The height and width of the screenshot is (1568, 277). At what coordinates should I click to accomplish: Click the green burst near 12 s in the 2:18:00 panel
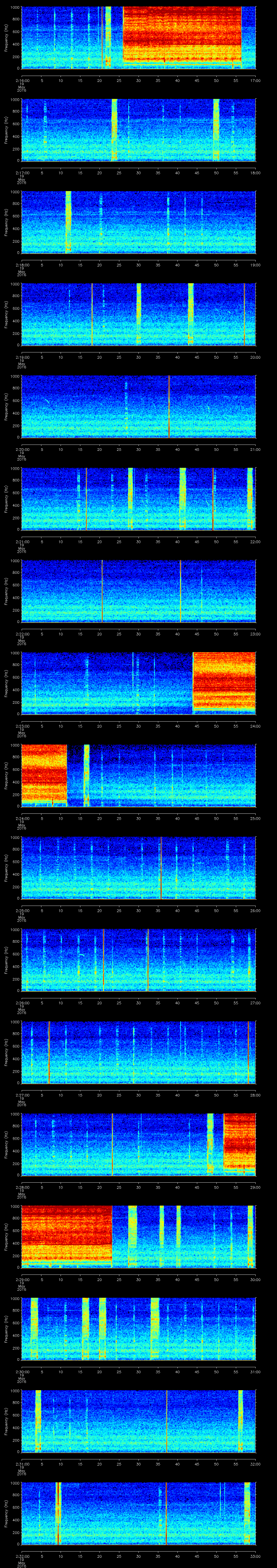[68, 222]
